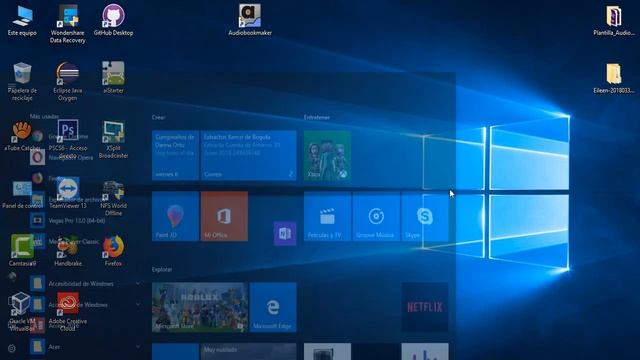Open the Microsoft Edge tile
The height and width of the screenshot is (360, 640).
(273, 307)
